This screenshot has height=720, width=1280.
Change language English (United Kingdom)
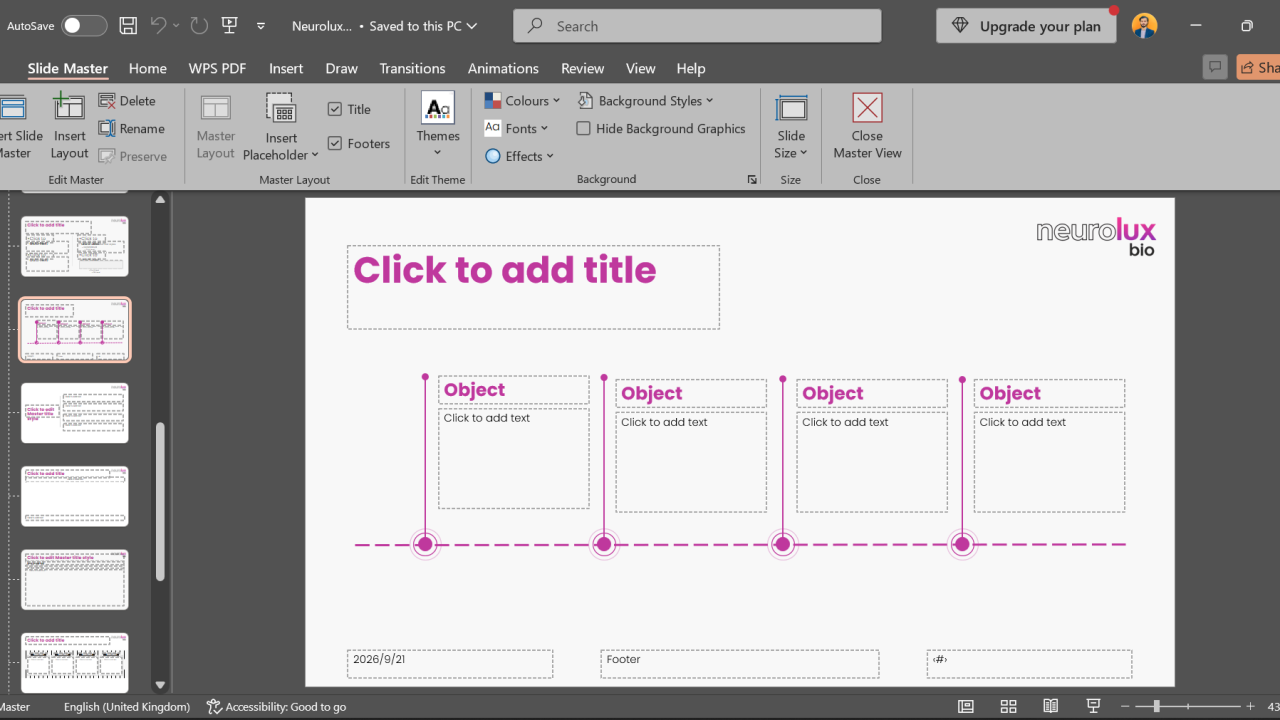127,707
